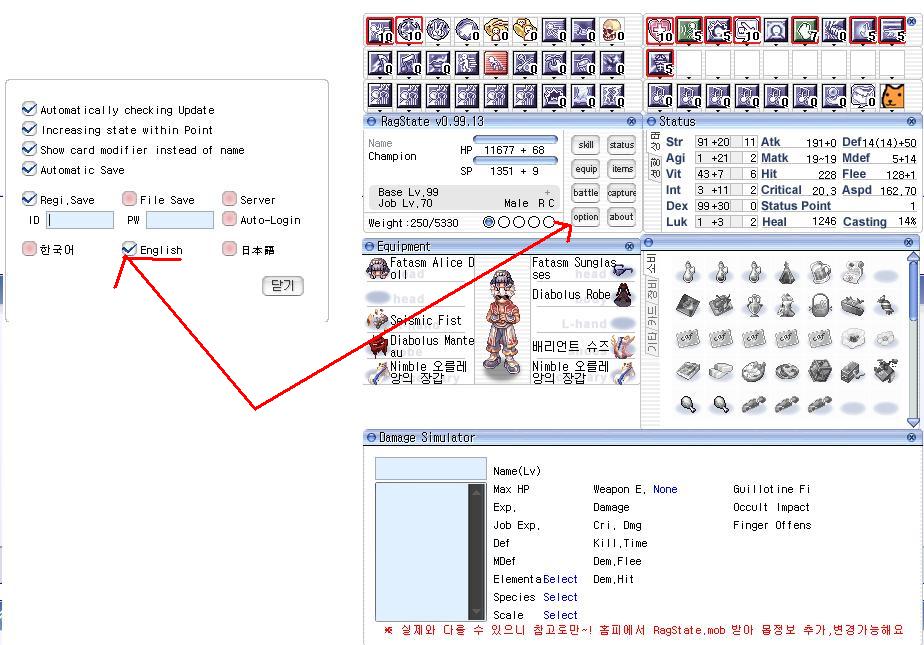
Task: Click the speech bubble icon beside the cat
Action: 863,96
